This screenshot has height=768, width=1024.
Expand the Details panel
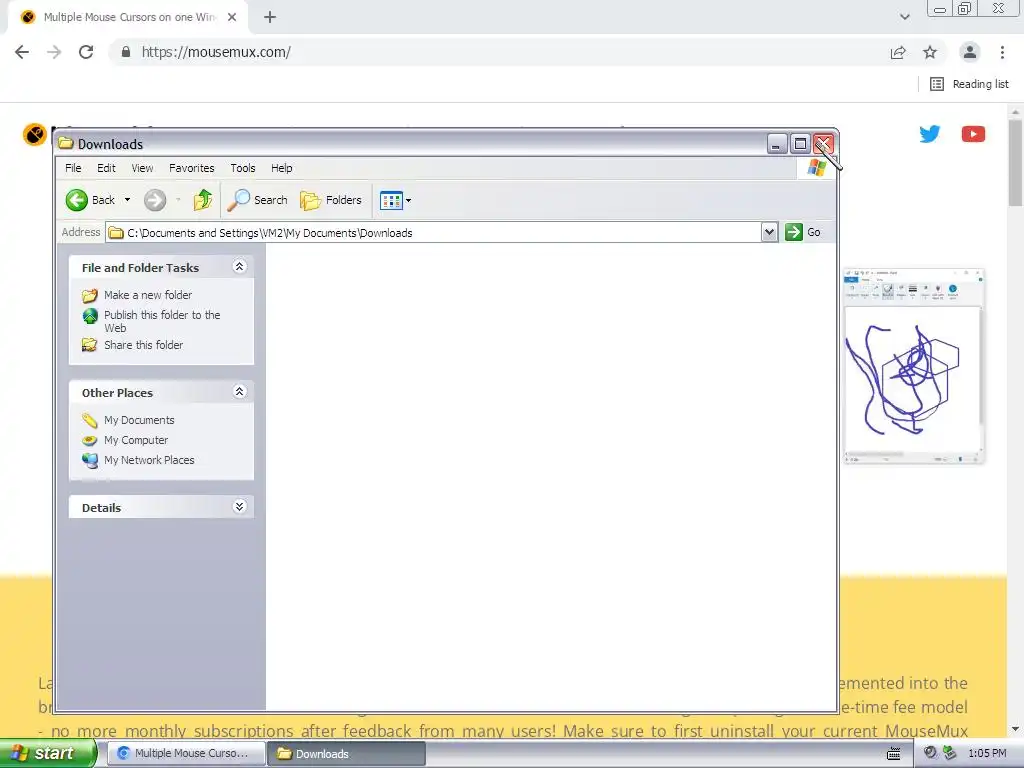[x=239, y=506]
